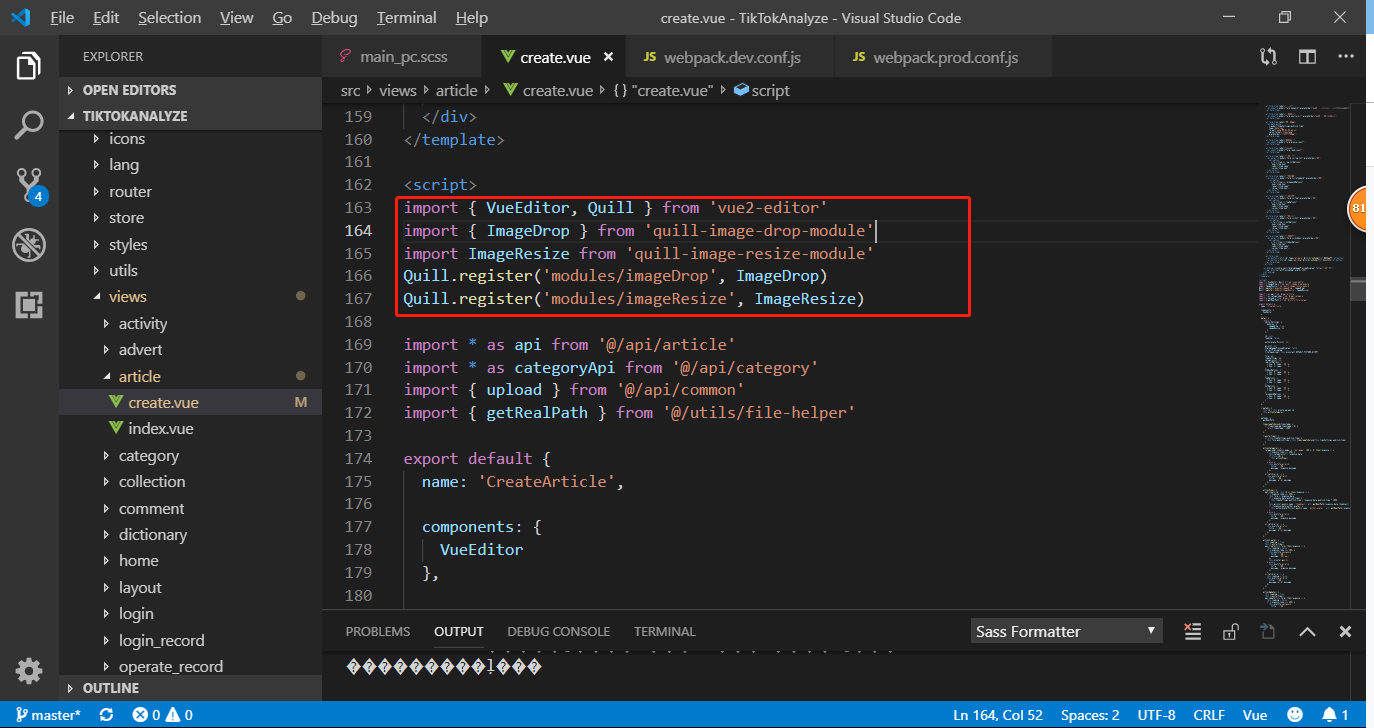Open the output log file icon
Viewport: 1374px width, 728px height.
[x=1268, y=631]
